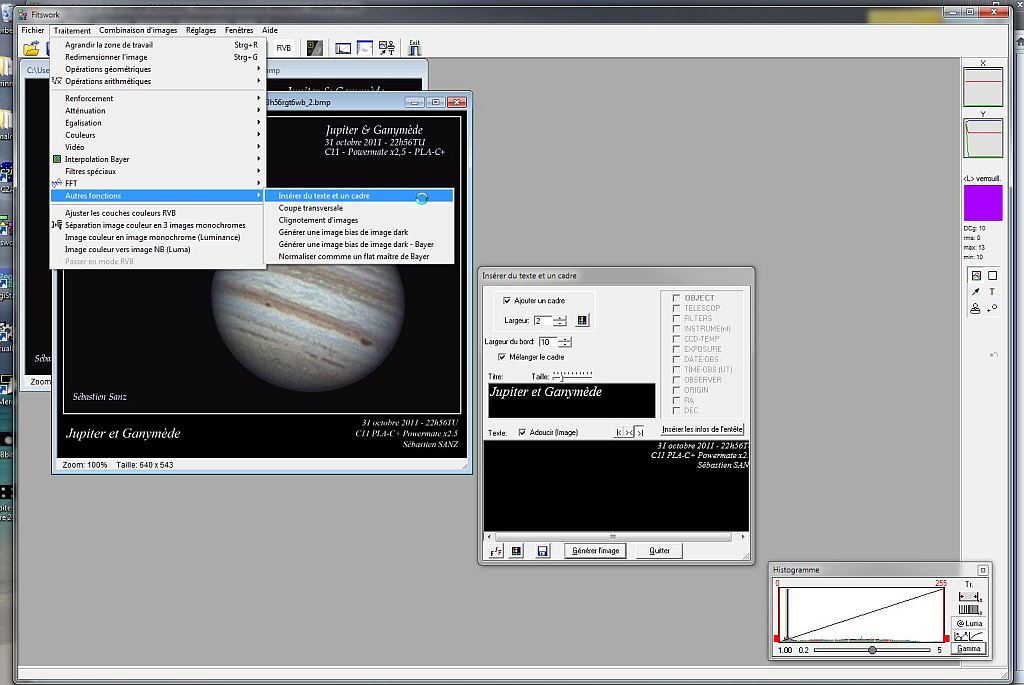Disable the Adoucir (Image) checkbox
1024x685 pixels.
(522, 433)
